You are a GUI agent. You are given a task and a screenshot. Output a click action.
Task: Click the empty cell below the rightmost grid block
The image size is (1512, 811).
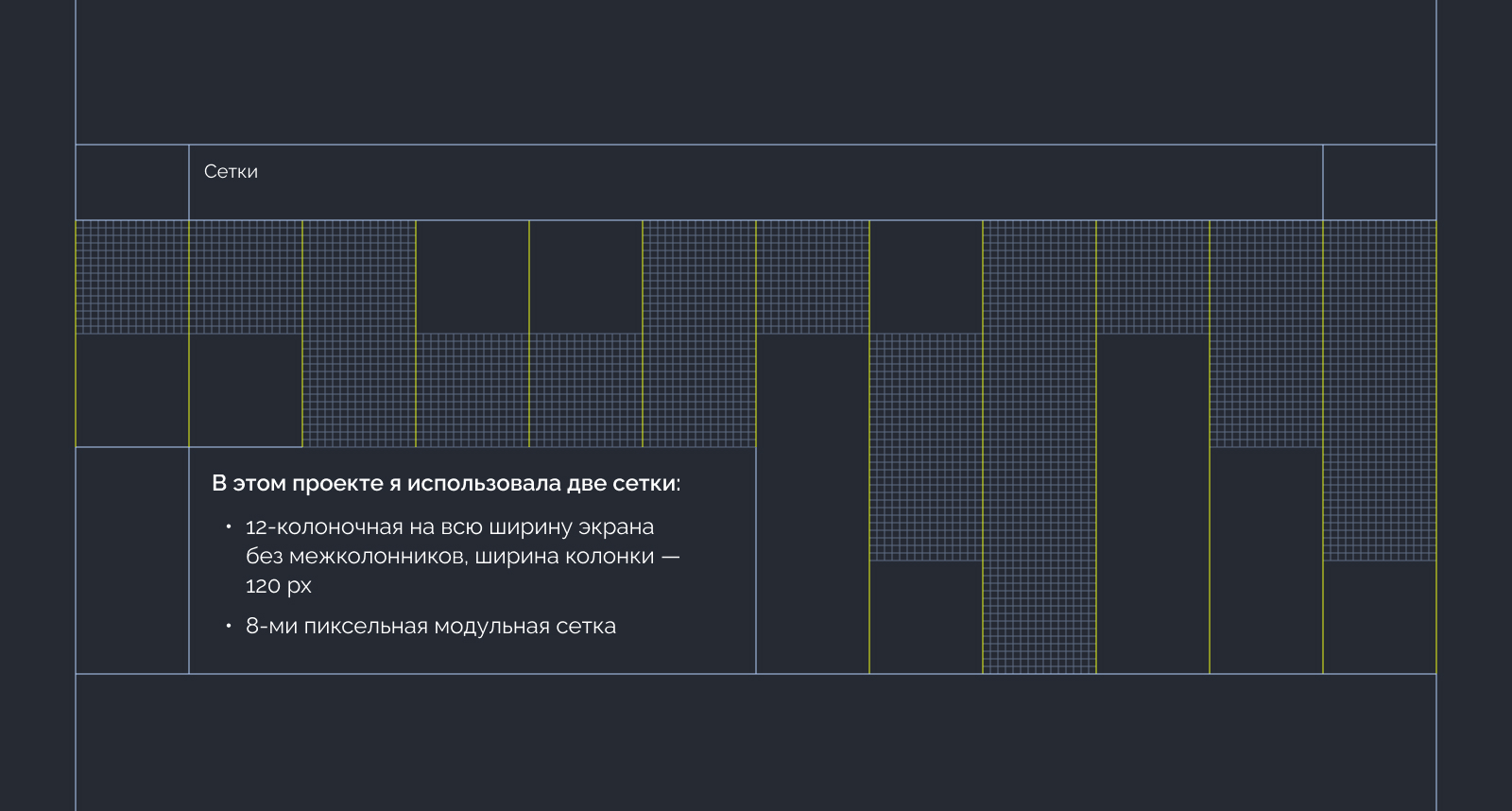[x=1380, y=617]
